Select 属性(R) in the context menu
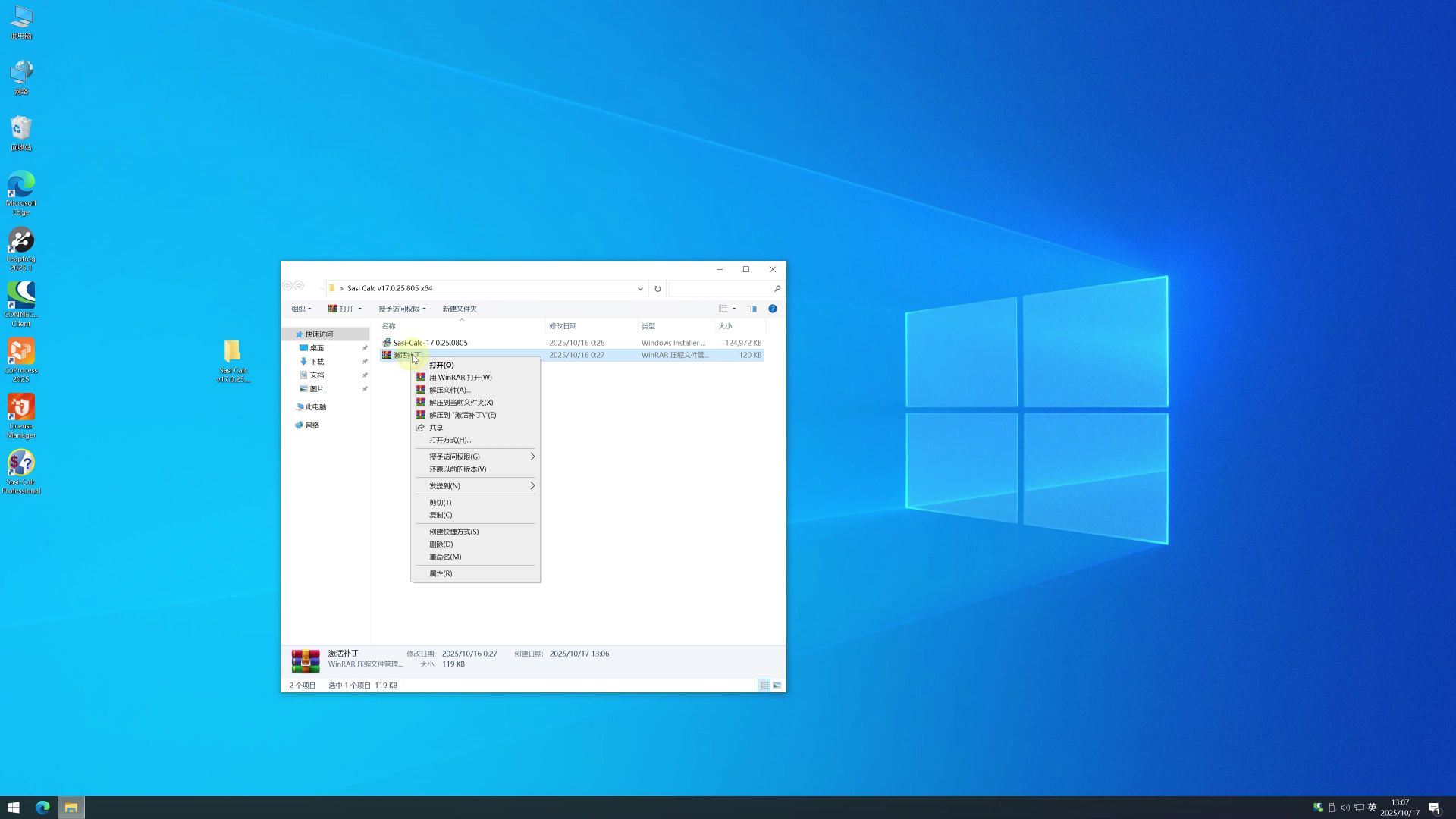This screenshot has height=819, width=1456. [x=441, y=573]
